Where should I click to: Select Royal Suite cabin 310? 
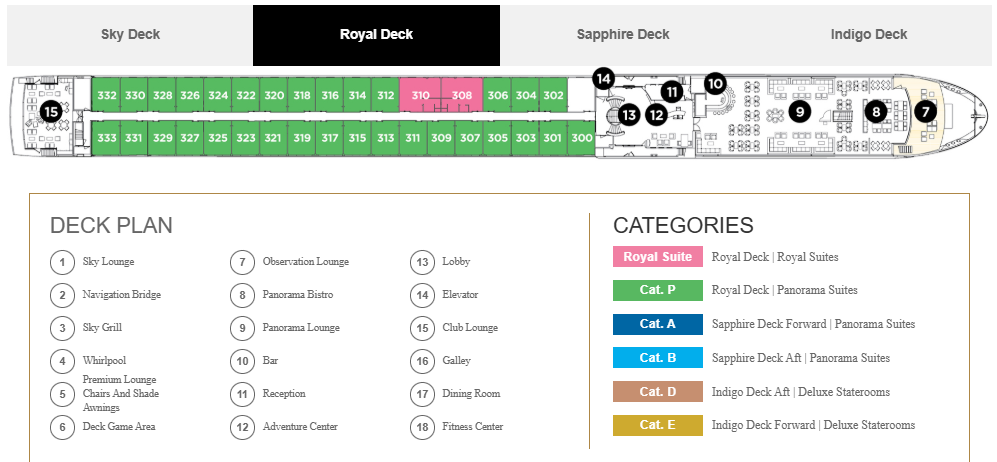coord(420,95)
